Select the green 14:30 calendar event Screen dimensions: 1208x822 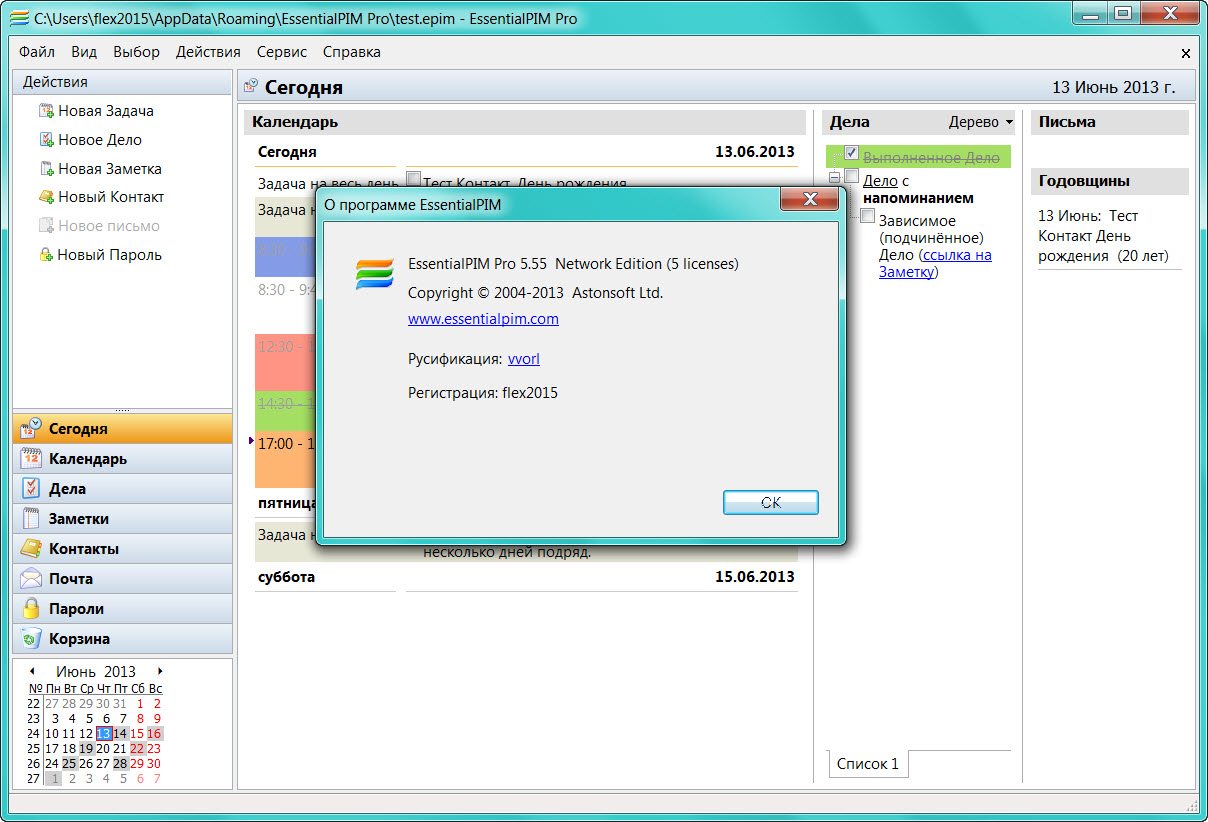tap(286, 410)
